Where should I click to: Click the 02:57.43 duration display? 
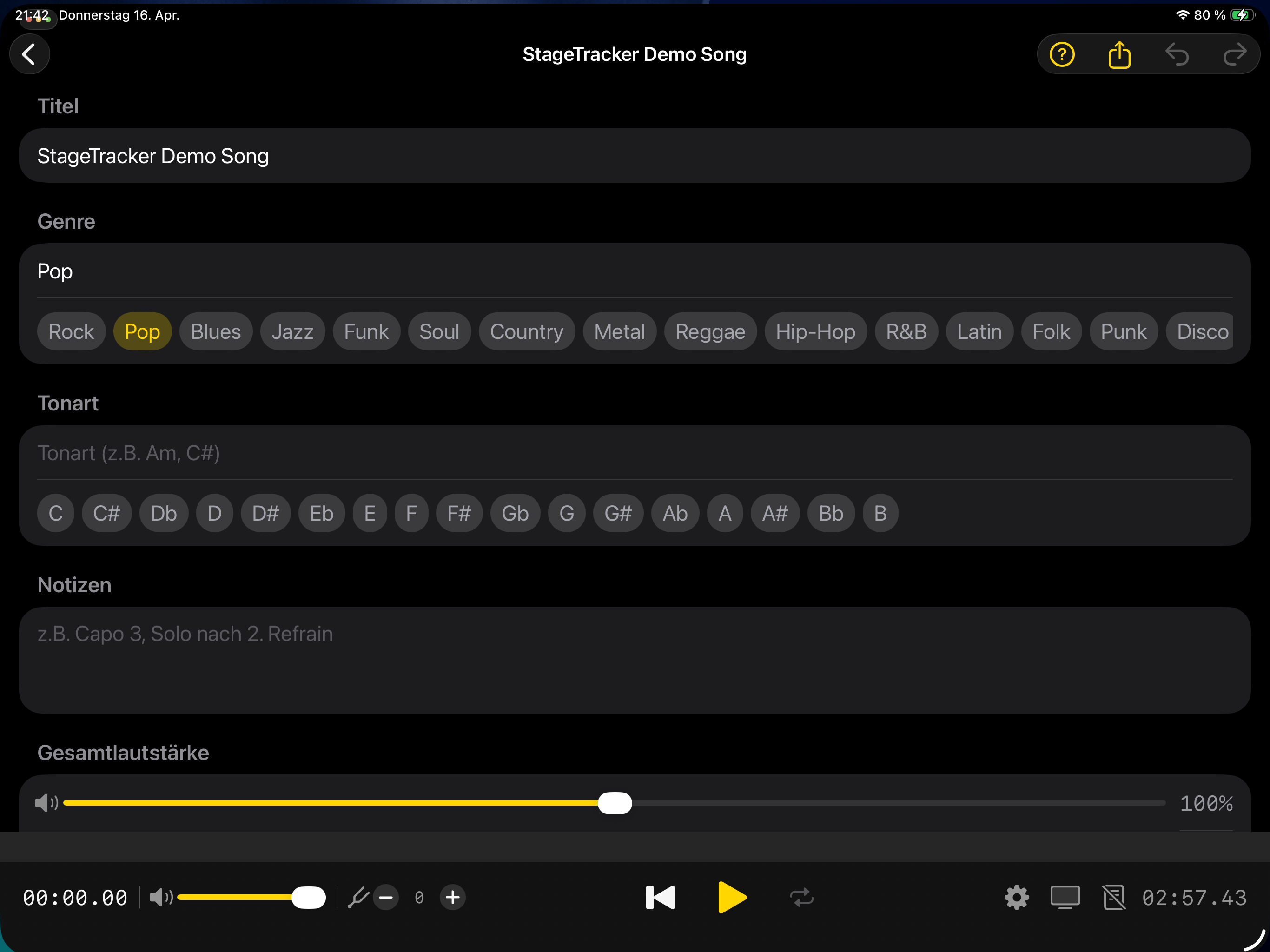[x=1195, y=898]
